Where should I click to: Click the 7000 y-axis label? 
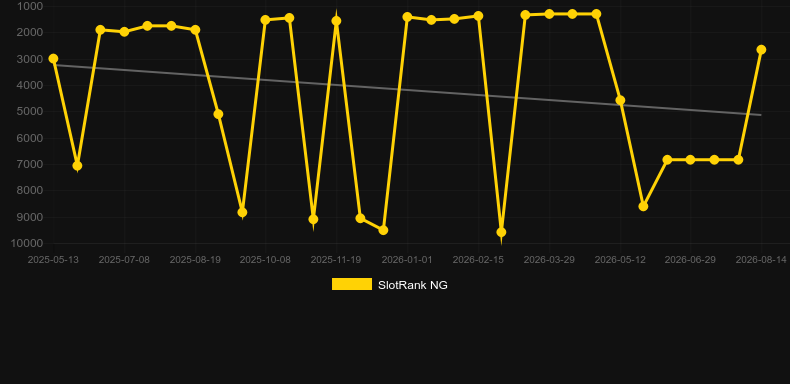(30, 164)
